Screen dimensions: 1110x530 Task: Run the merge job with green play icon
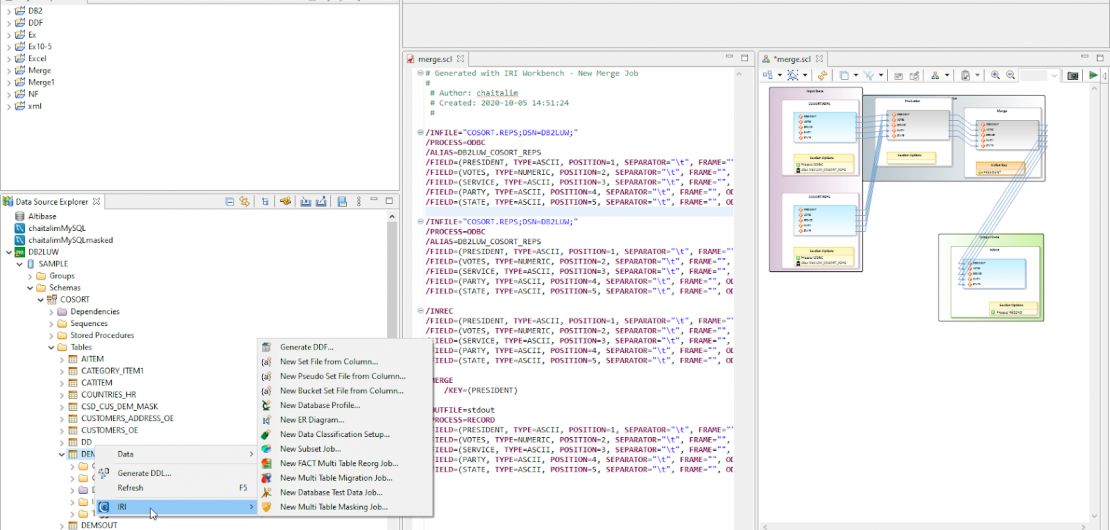tap(1094, 75)
